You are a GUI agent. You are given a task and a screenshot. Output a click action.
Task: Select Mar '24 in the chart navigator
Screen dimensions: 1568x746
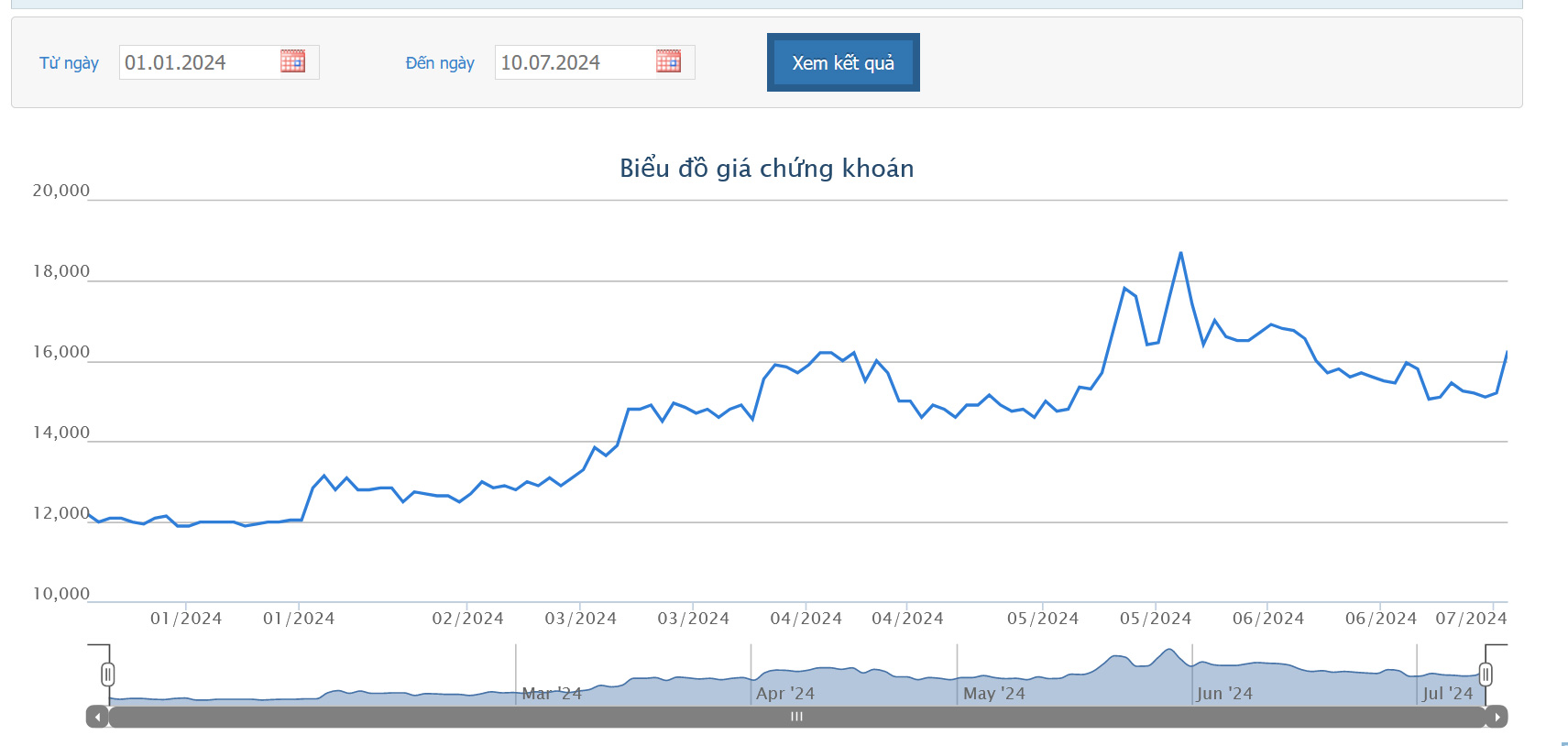coord(552,694)
